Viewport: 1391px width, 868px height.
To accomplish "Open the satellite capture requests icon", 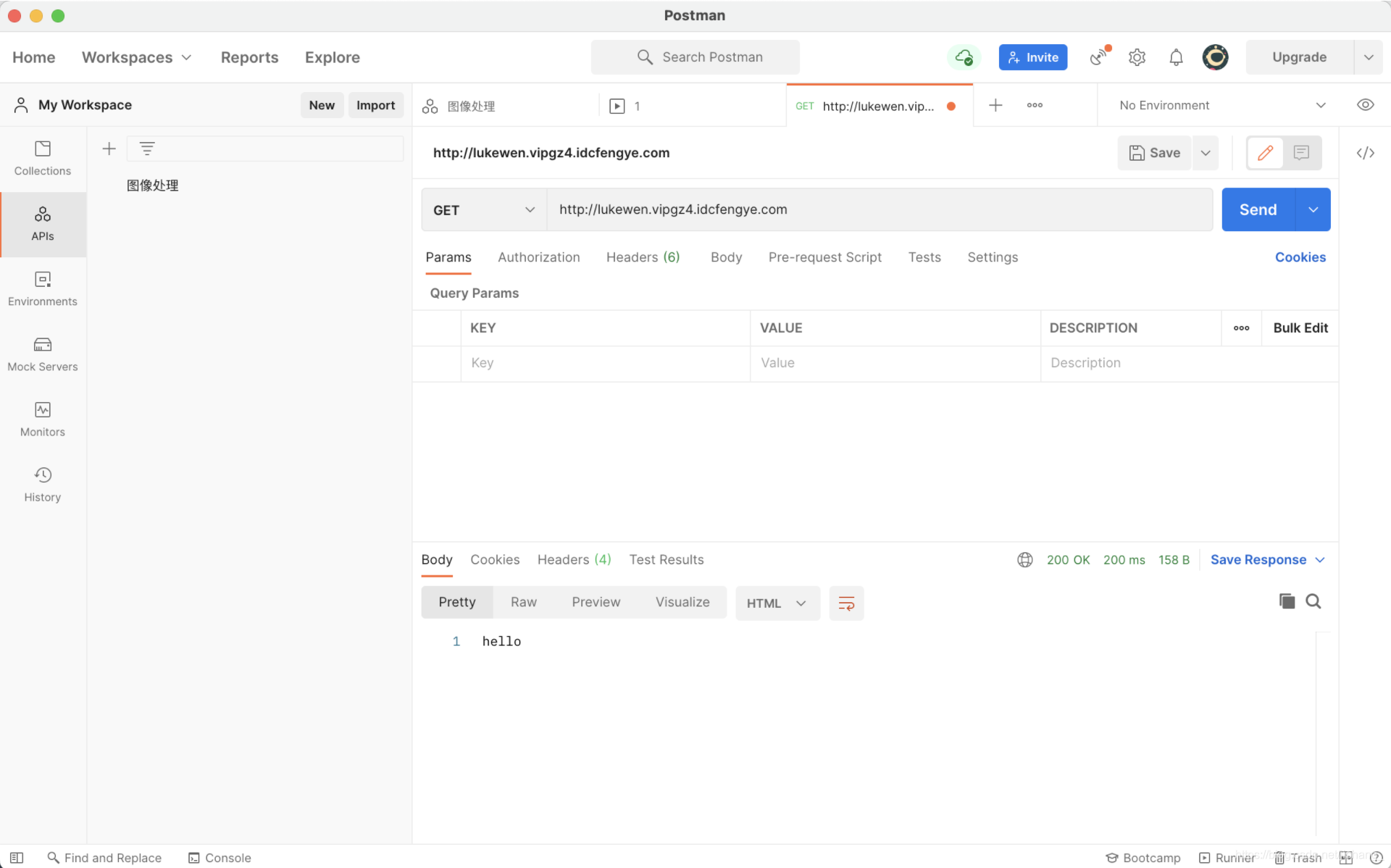I will coord(1100,57).
